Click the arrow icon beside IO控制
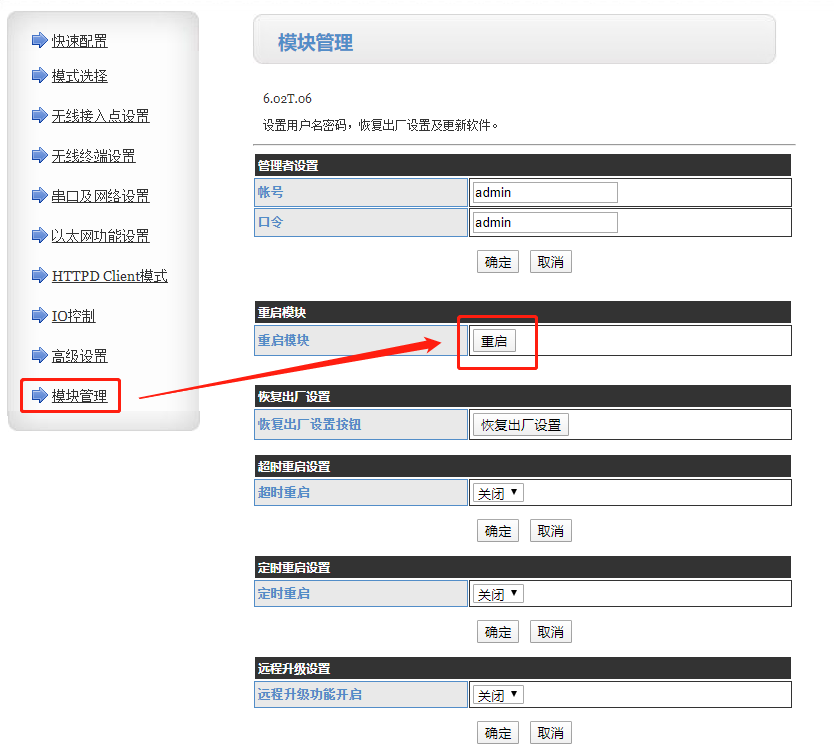The height and width of the screenshot is (754, 834). point(39,315)
